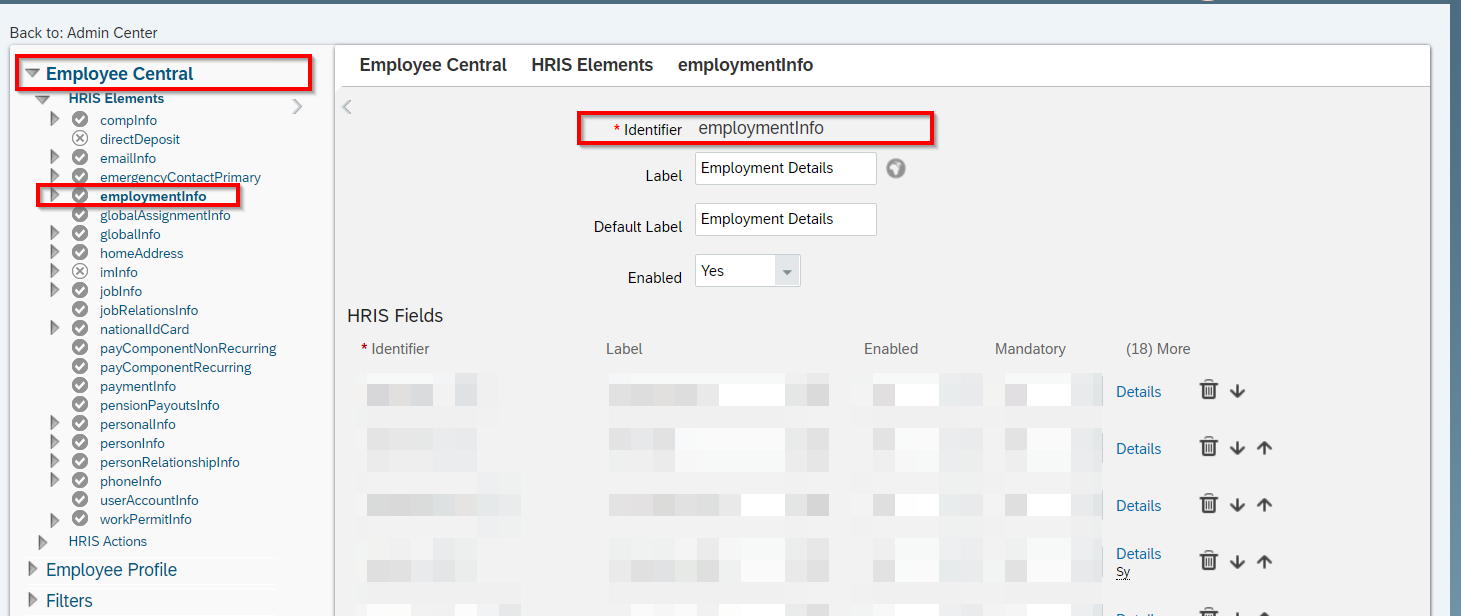Expand the workPermitInfo tree node
This screenshot has width=1461, height=616.
[x=55, y=519]
